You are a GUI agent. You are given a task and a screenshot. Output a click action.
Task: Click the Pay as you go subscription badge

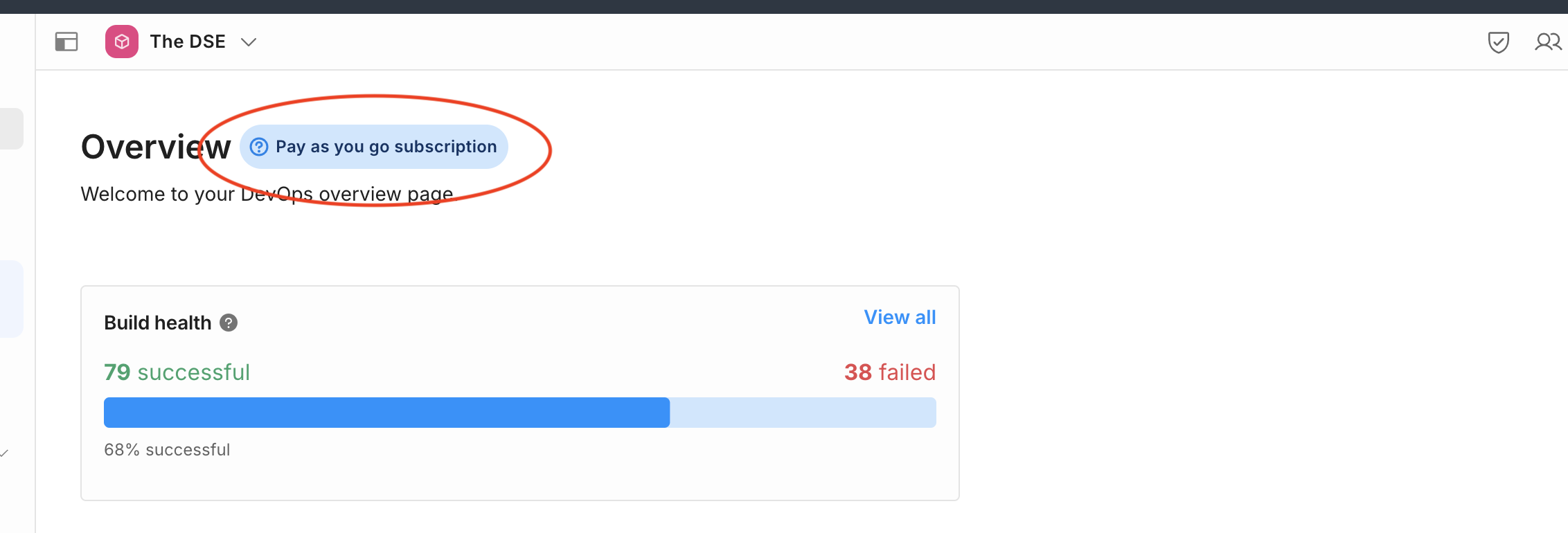pyautogui.click(x=386, y=147)
